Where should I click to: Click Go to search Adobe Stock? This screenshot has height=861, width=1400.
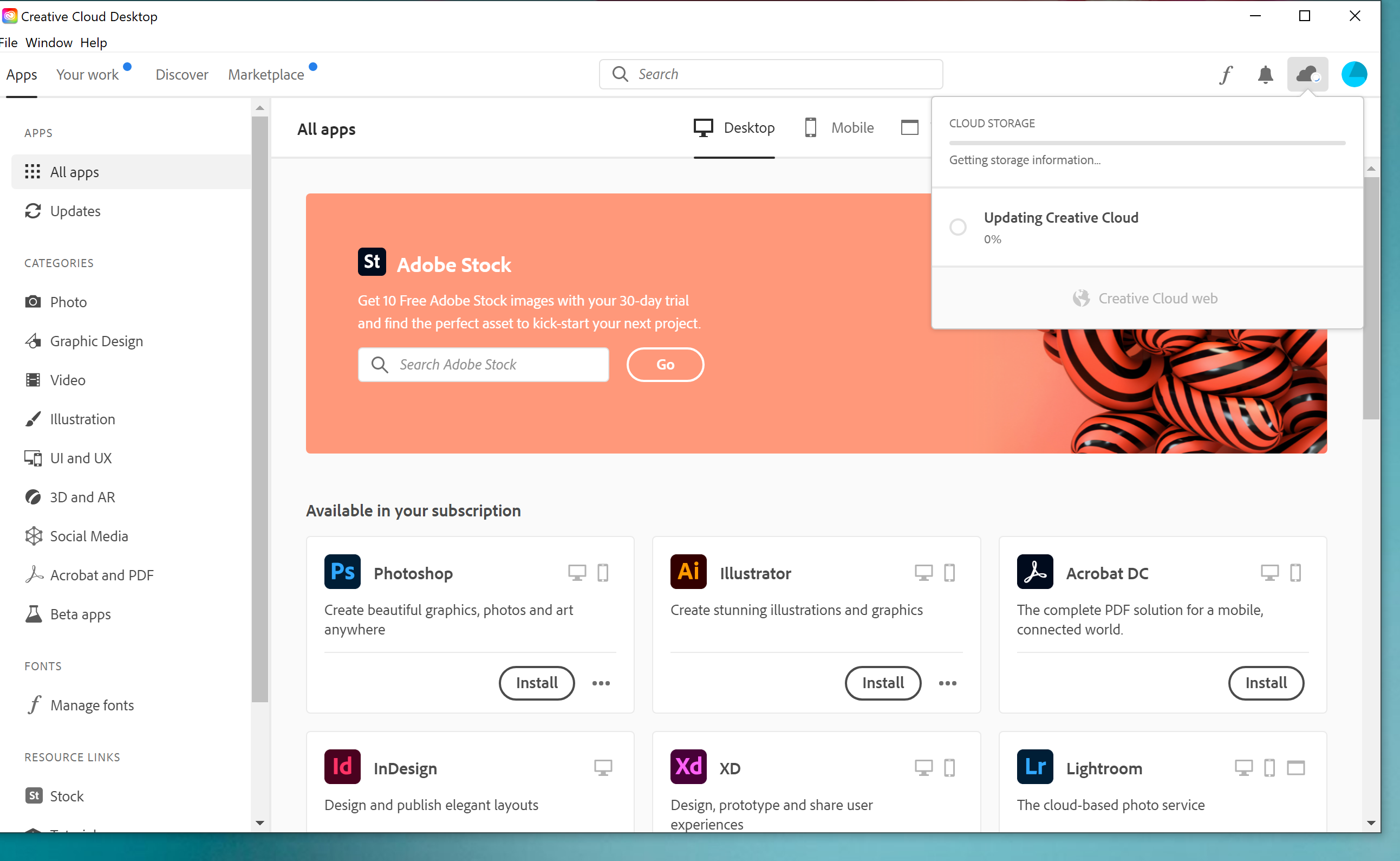click(x=665, y=365)
